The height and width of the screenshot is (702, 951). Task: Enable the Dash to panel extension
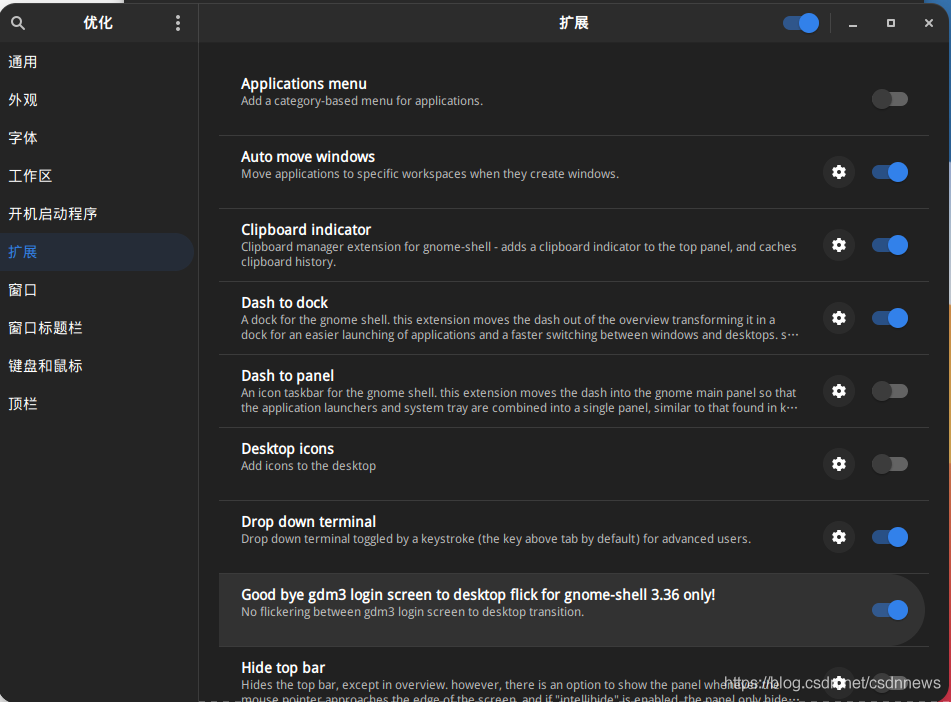(x=889, y=391)
